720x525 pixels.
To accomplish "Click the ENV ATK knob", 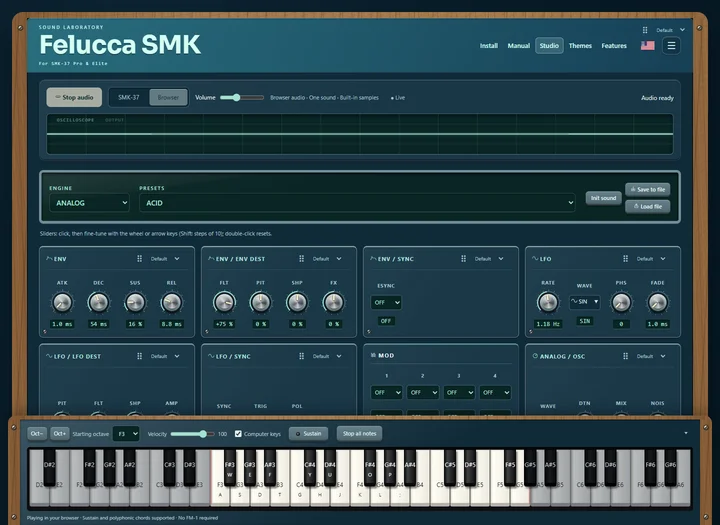I will coord(62,302).
